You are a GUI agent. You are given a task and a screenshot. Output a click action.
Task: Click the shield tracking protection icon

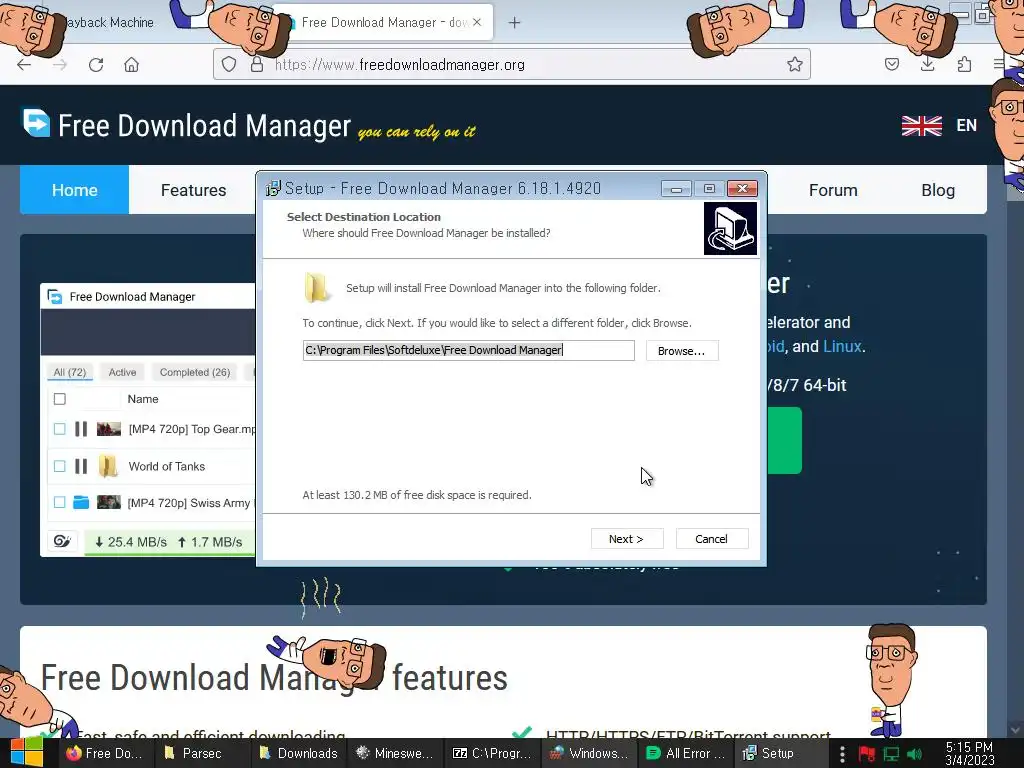click(229, 64)
